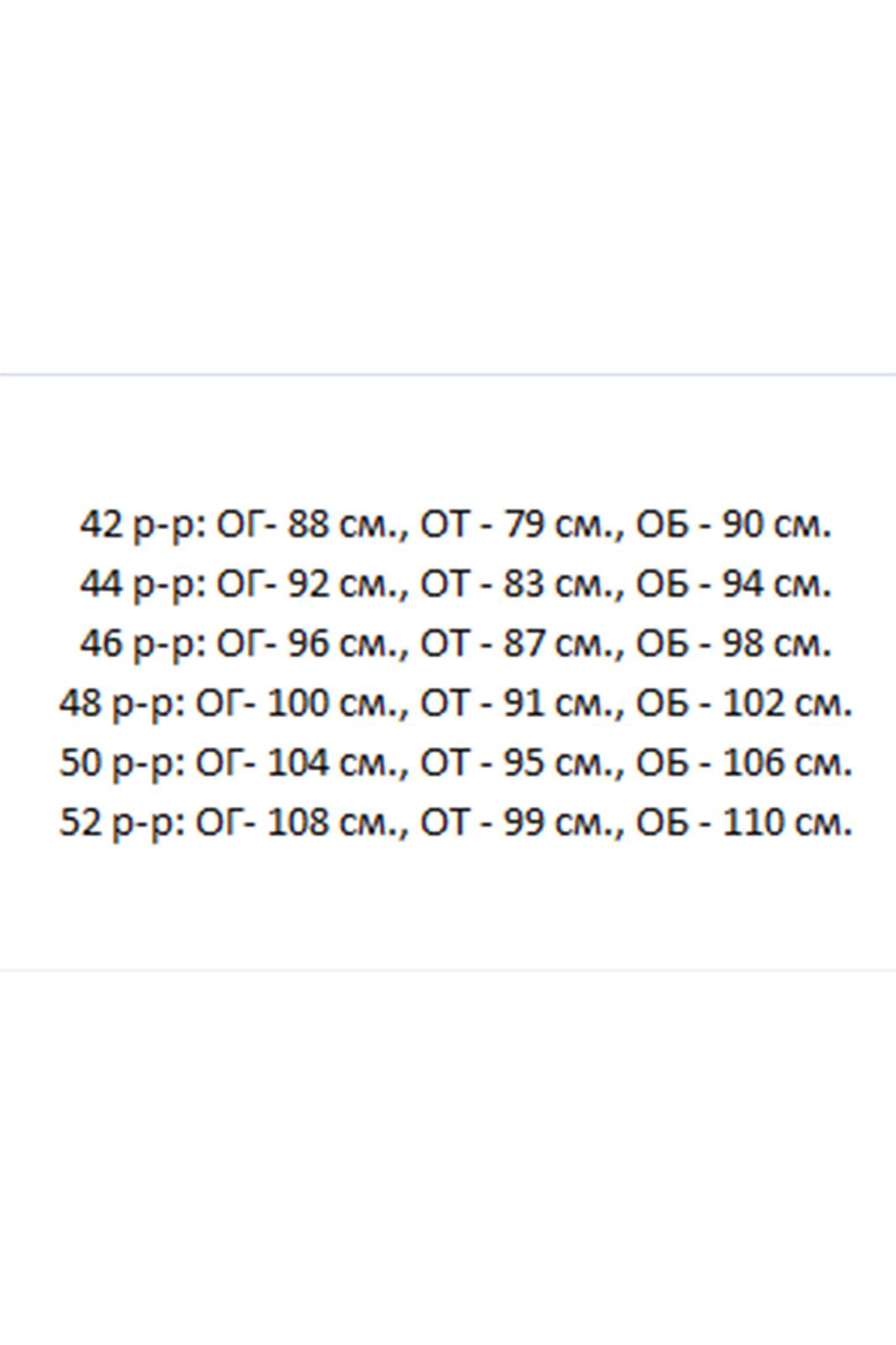This screenshot has width=896, height=1345.
Task: Click the 44 р-р size row
Action: tap(456, 584)
